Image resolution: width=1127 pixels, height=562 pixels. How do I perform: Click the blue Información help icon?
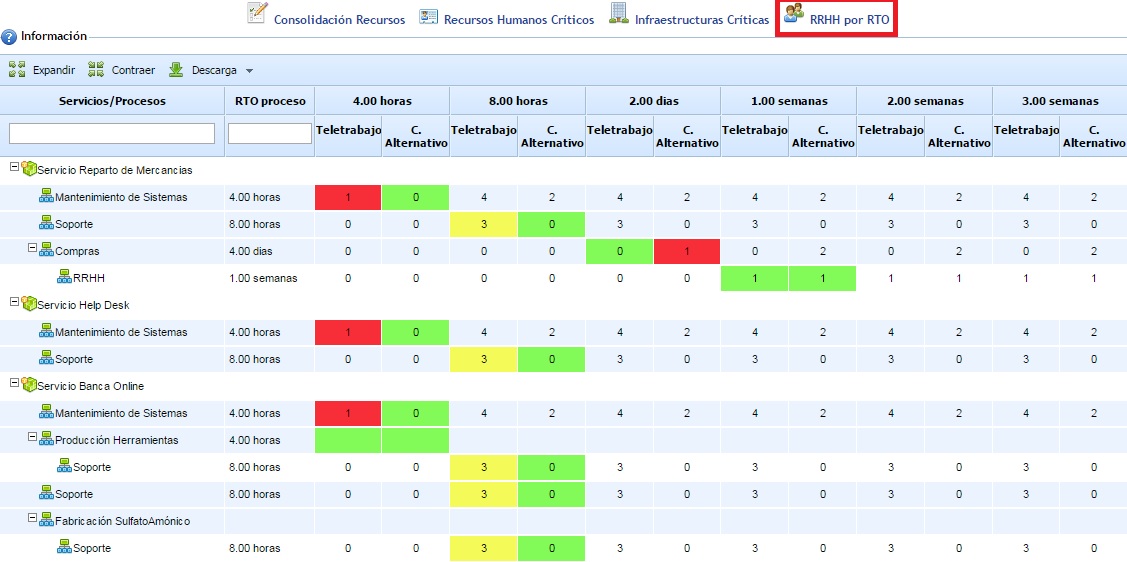9,37
